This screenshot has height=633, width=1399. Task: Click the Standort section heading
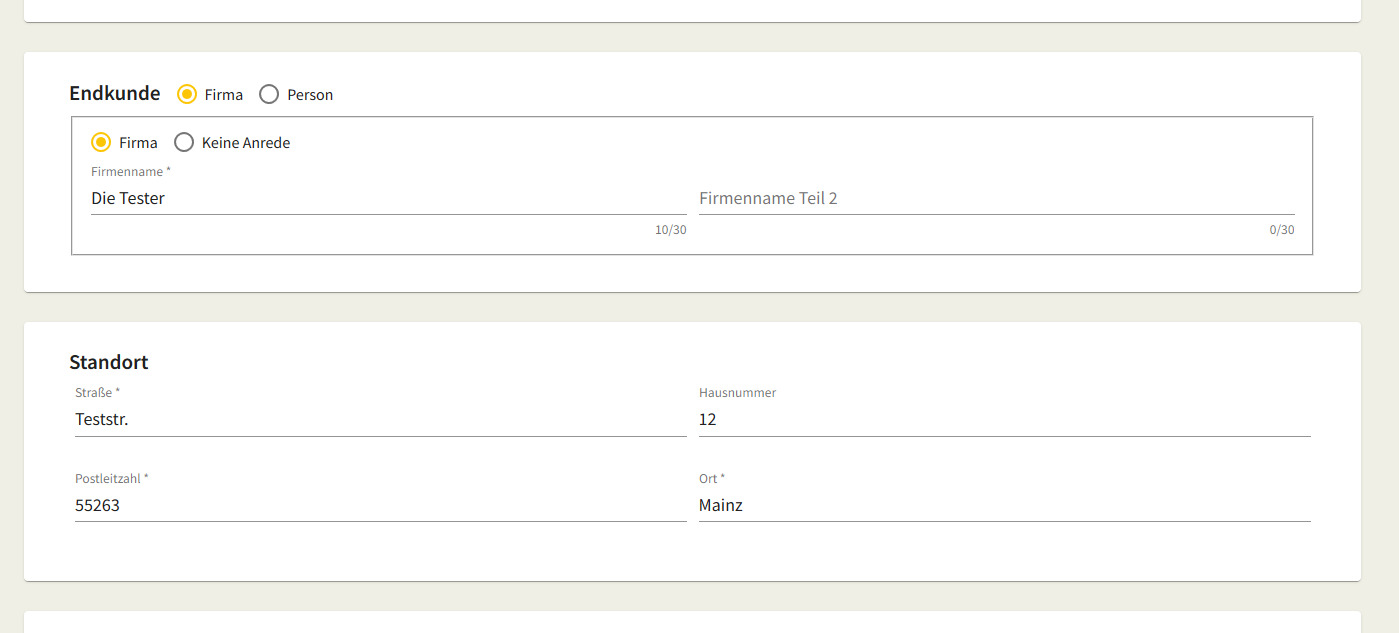(x=109, y=362)
